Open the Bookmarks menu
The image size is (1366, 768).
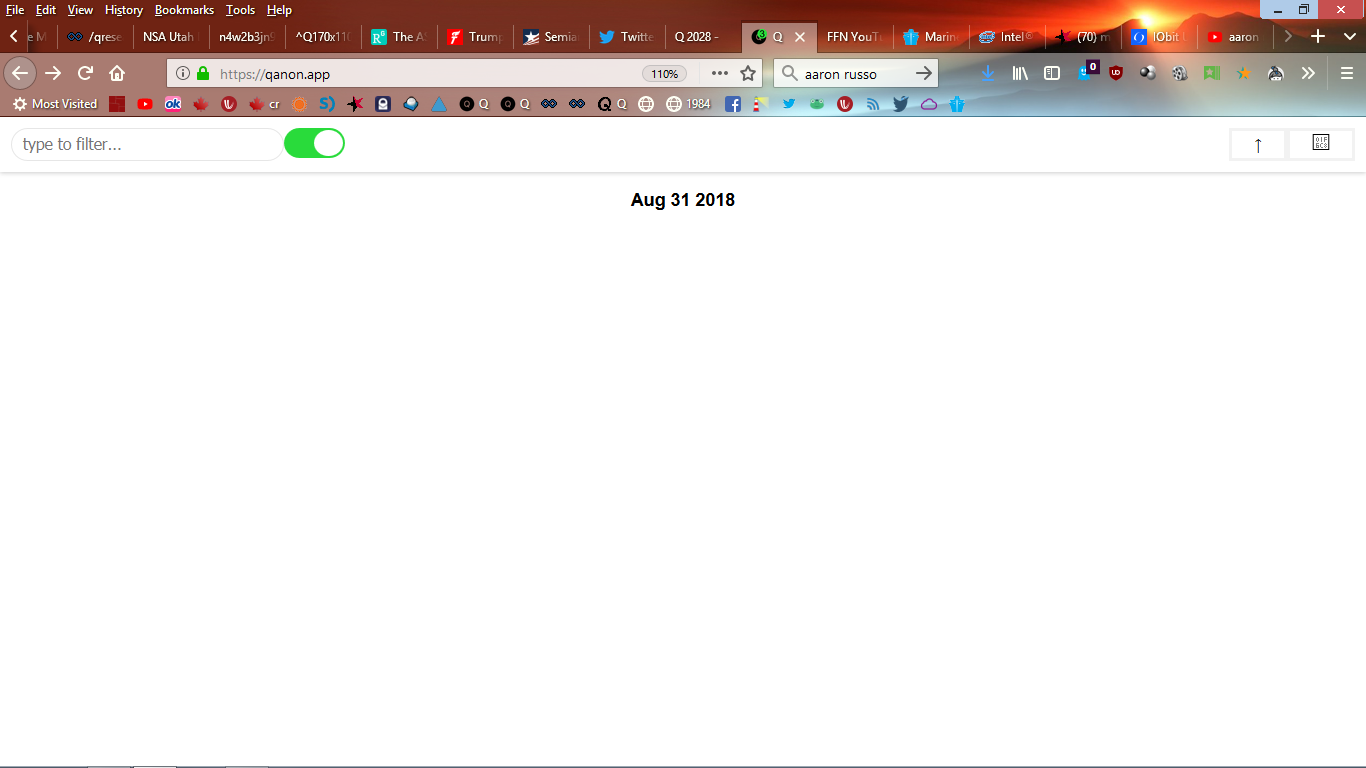(184, 10)
